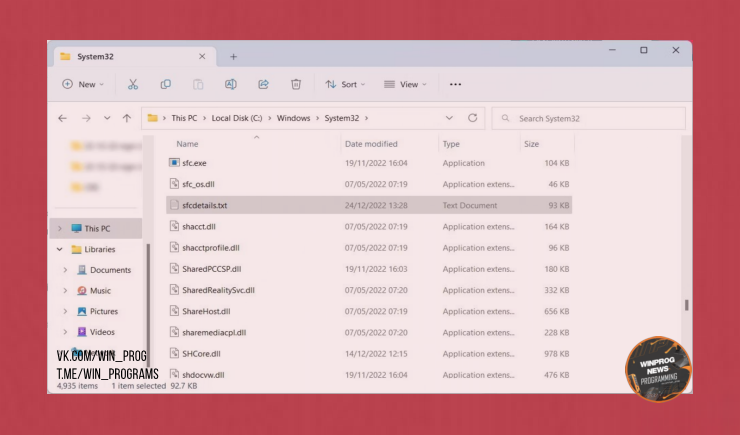This screenshot has width=740, height=435.
Task: Click the Share icon
Action: (263, 84)
